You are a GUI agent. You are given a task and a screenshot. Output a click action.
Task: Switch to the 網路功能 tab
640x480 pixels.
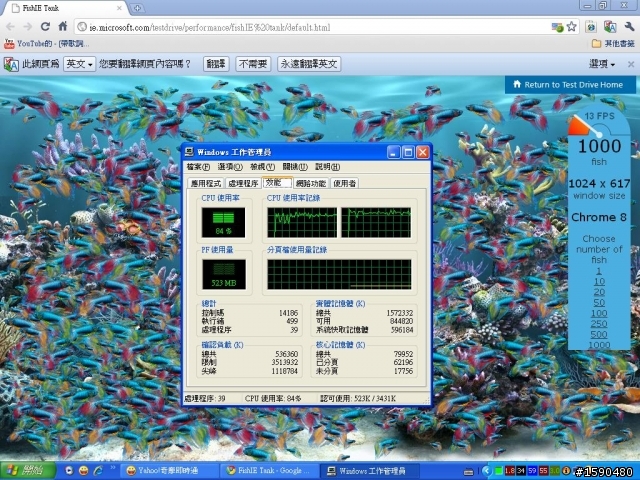pyautogui.click(x=311, y=184)
